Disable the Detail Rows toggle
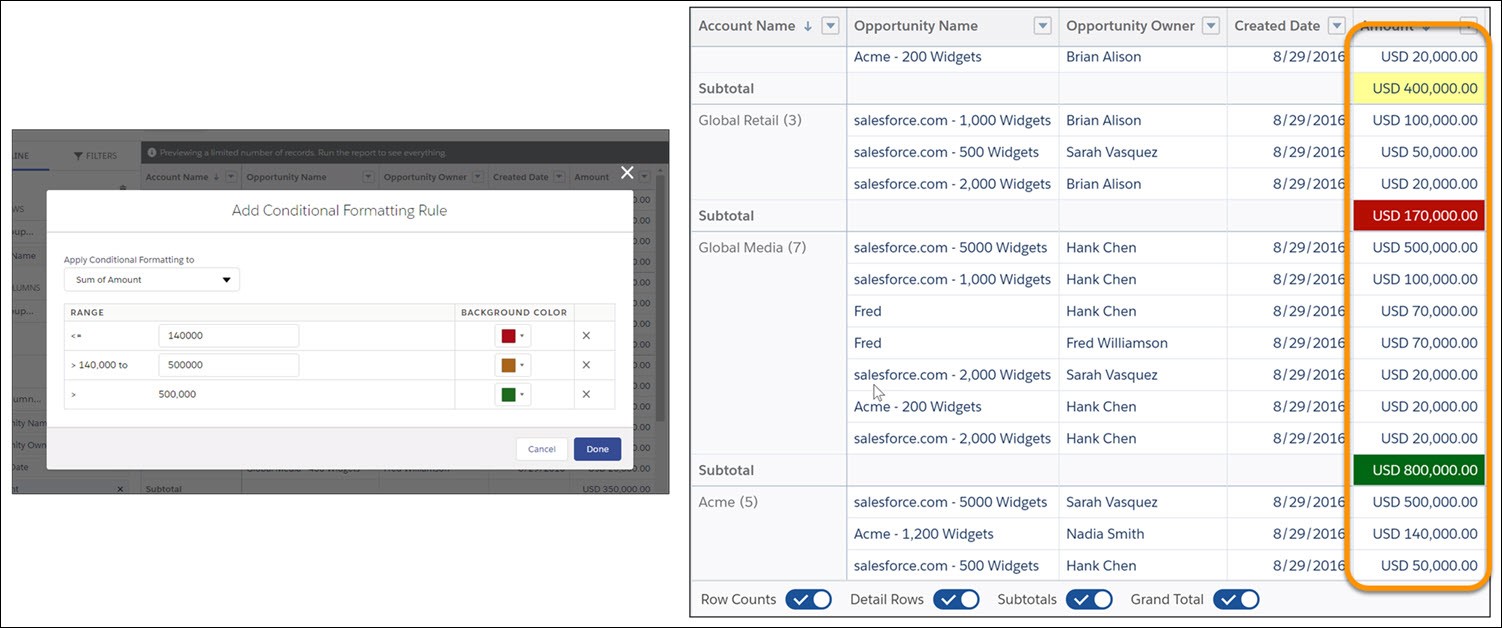Screen dimensions: 1502x628 coord(956,599)
